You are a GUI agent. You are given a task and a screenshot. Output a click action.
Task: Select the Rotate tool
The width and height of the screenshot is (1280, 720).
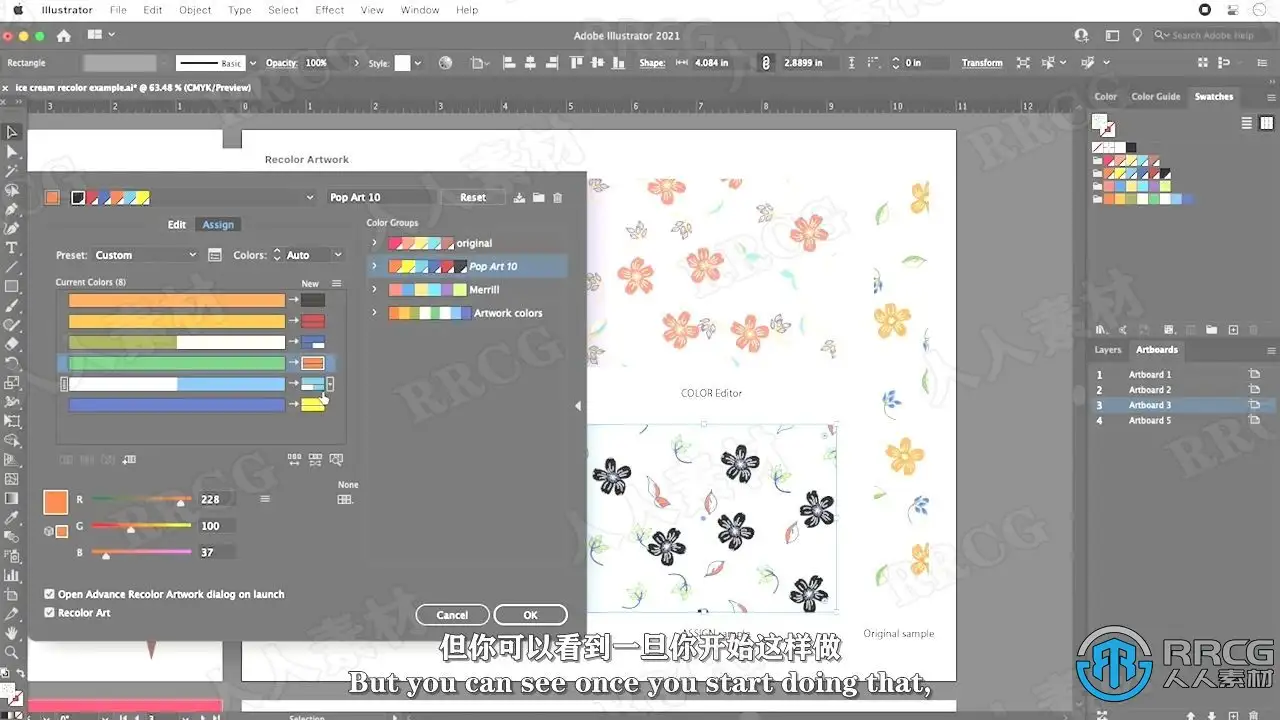[x=12, y=363]
